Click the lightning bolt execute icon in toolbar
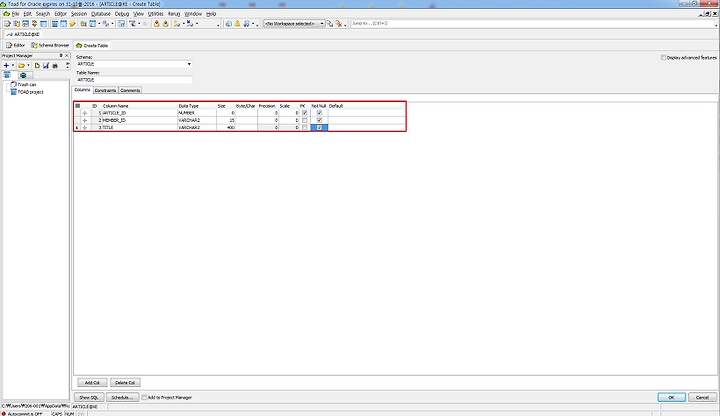 tap(73, 23)
